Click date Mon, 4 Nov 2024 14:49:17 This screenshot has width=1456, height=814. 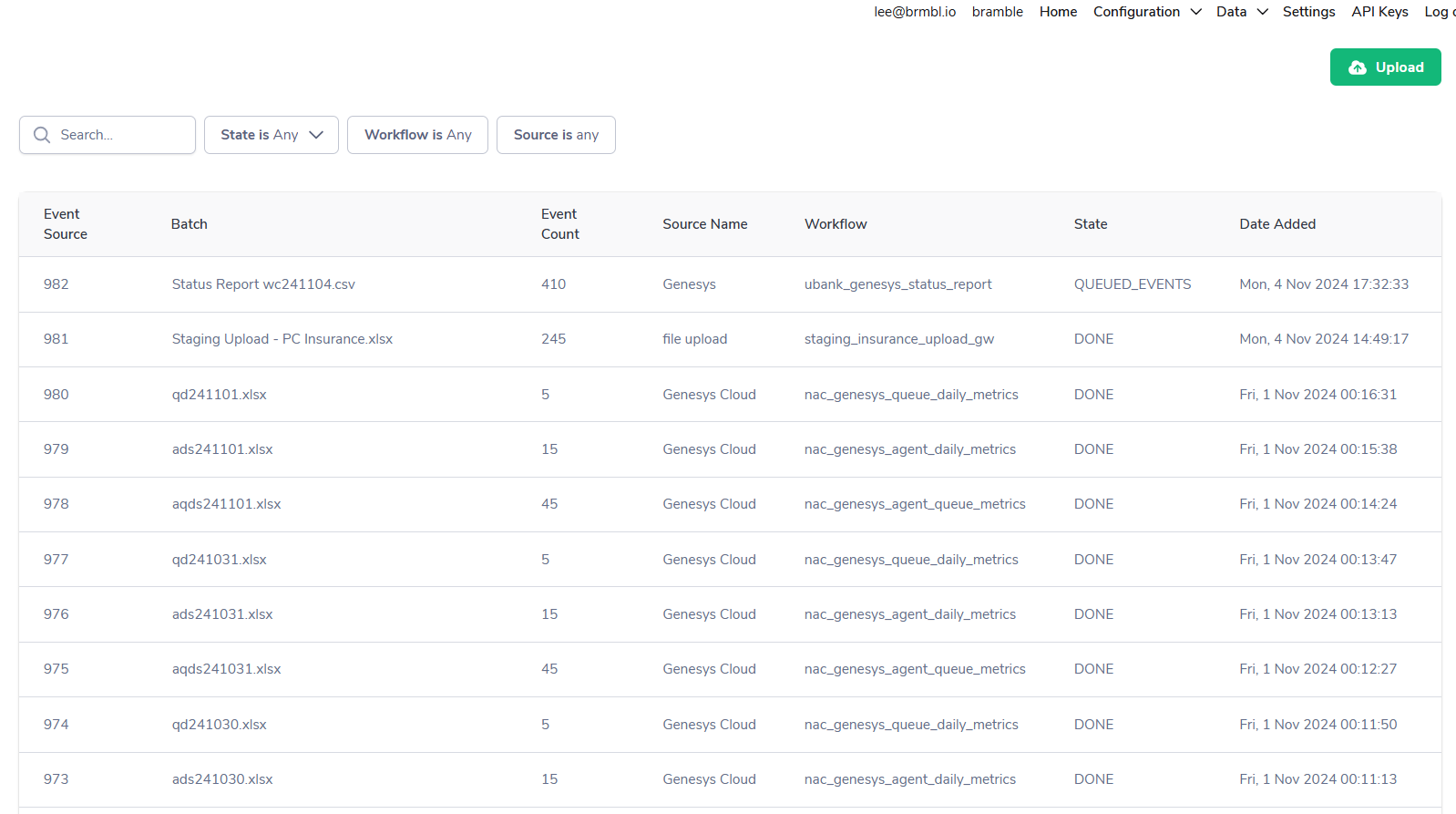(1324, 339)
